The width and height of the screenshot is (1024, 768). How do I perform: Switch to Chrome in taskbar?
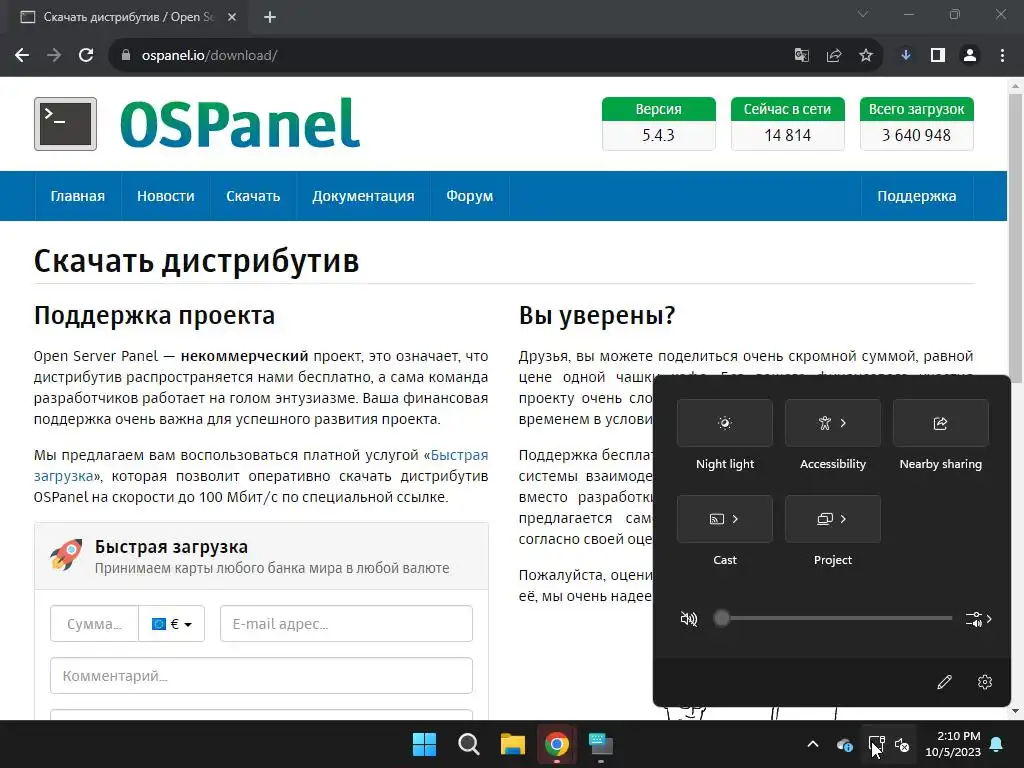pos(556,744)
